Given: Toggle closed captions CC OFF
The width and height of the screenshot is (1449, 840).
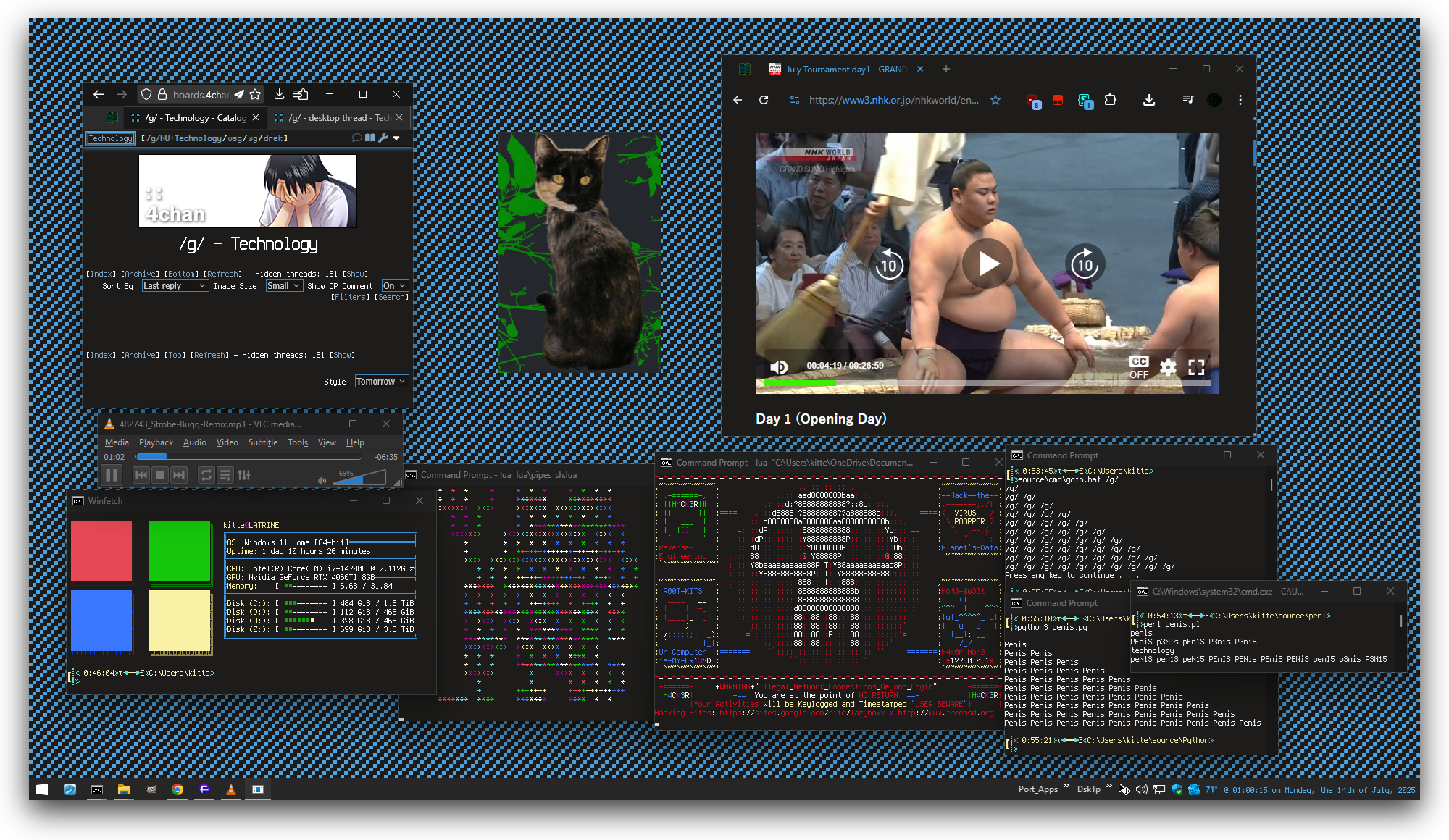Looking at the screenshot, I should click(1139, 367).
